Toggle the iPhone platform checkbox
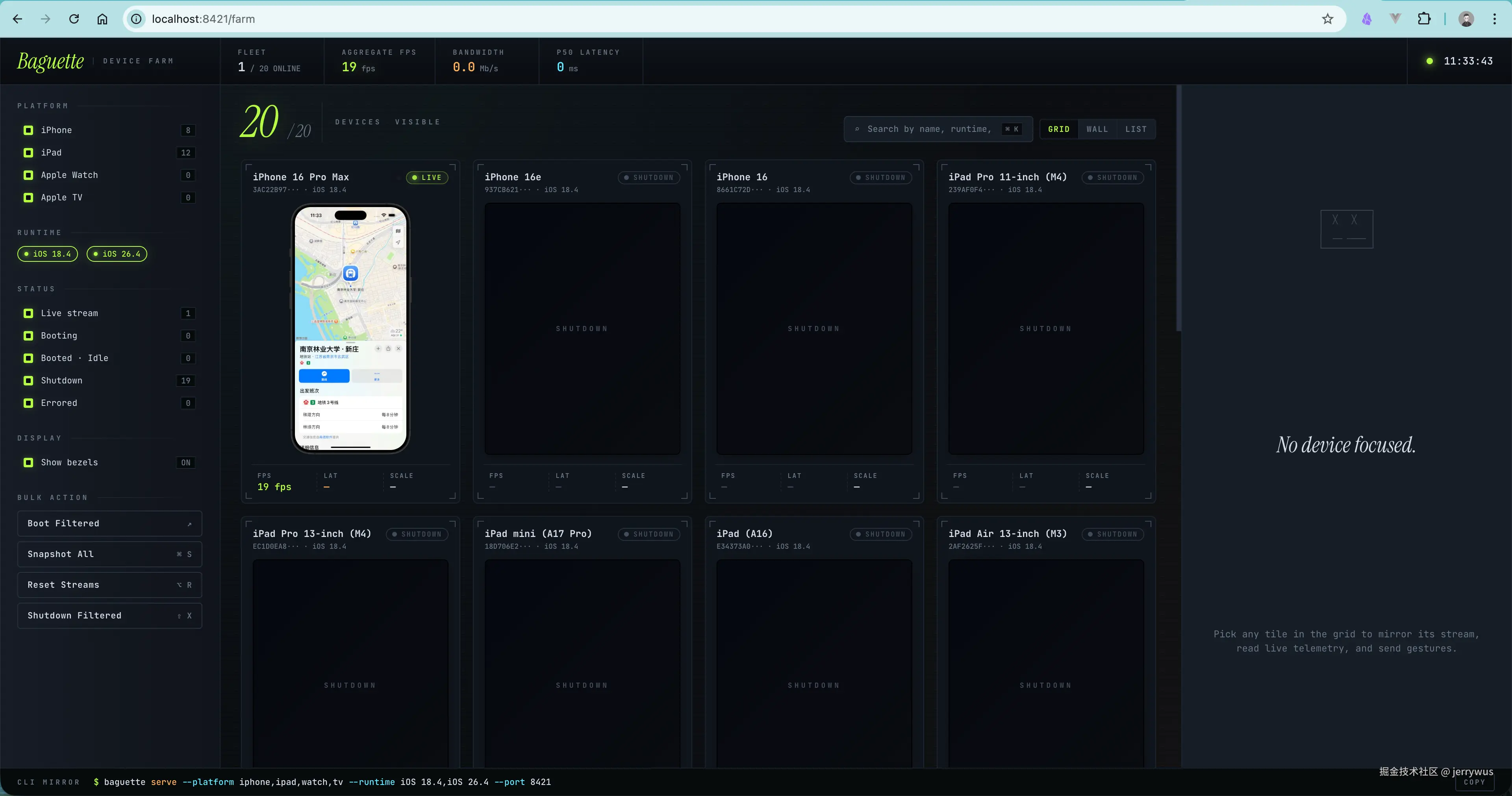The image size is (1512, 796). click(x=28, y=130)
